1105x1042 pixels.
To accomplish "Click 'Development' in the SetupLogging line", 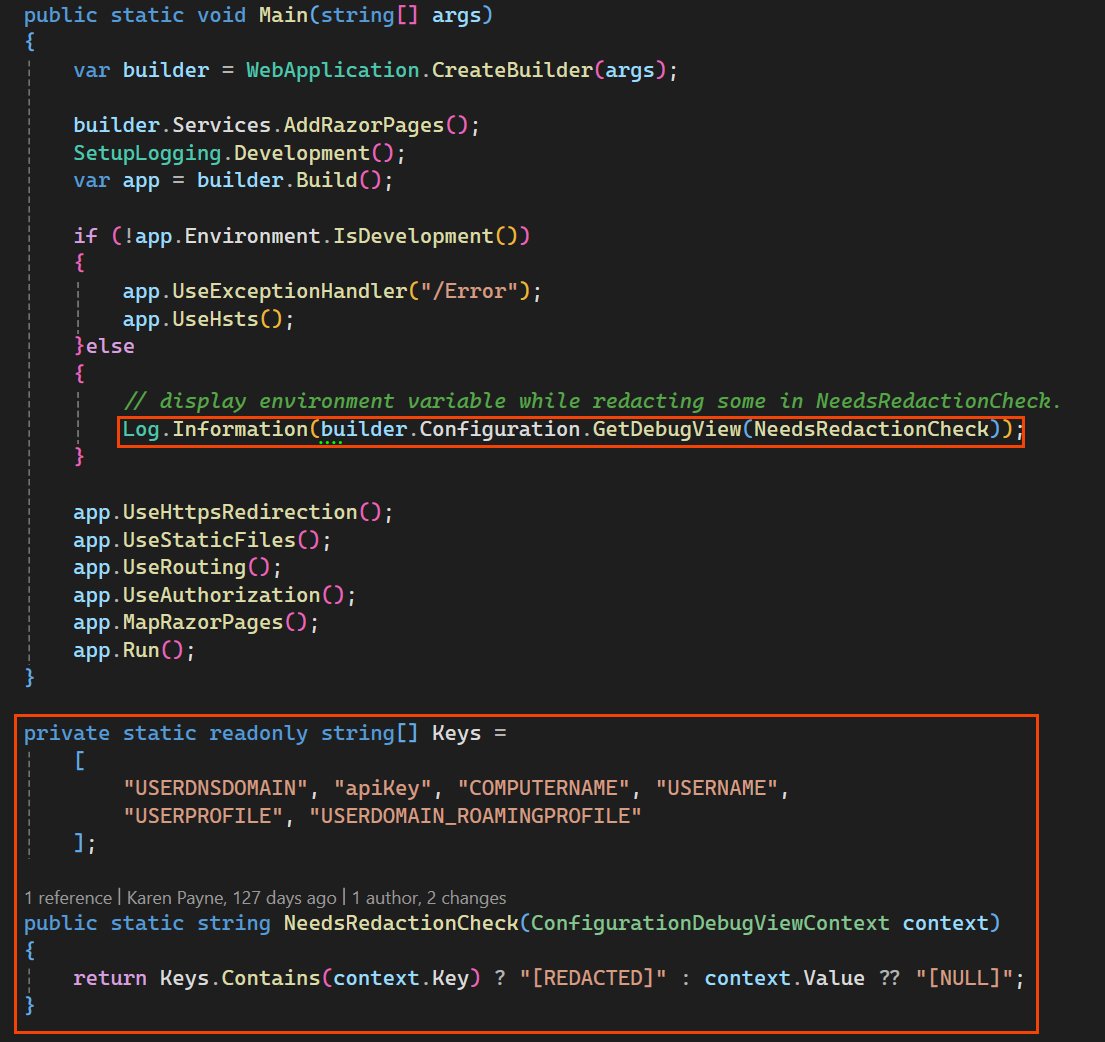I will click(302, 153).
